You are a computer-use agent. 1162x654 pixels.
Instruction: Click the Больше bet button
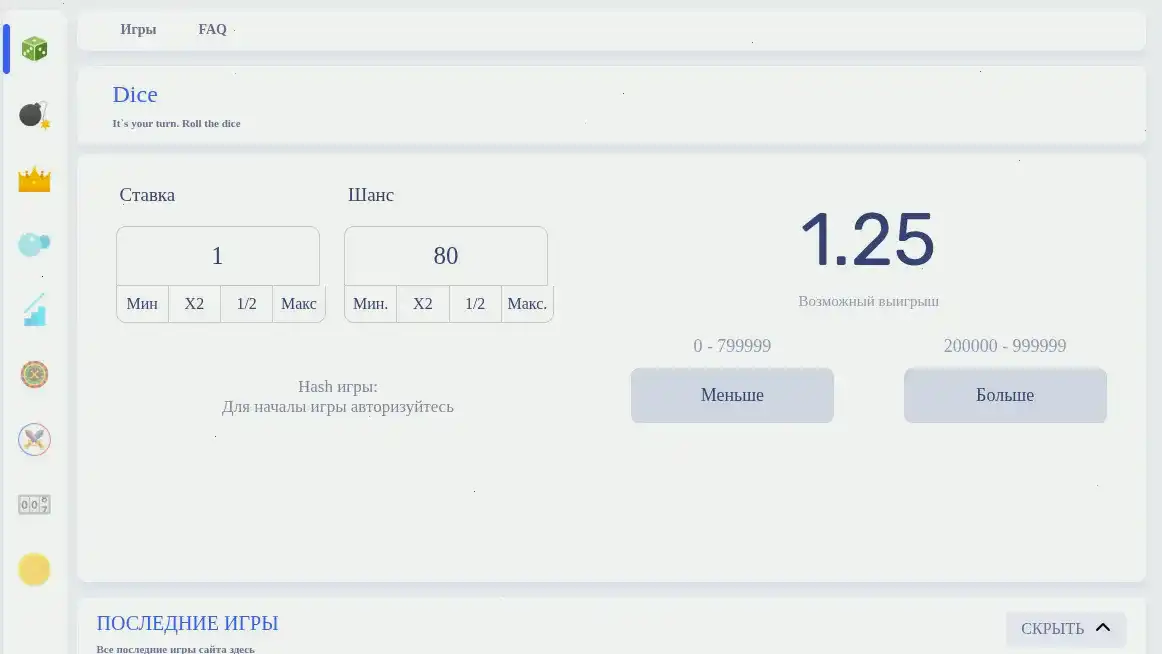point(1005,395)
